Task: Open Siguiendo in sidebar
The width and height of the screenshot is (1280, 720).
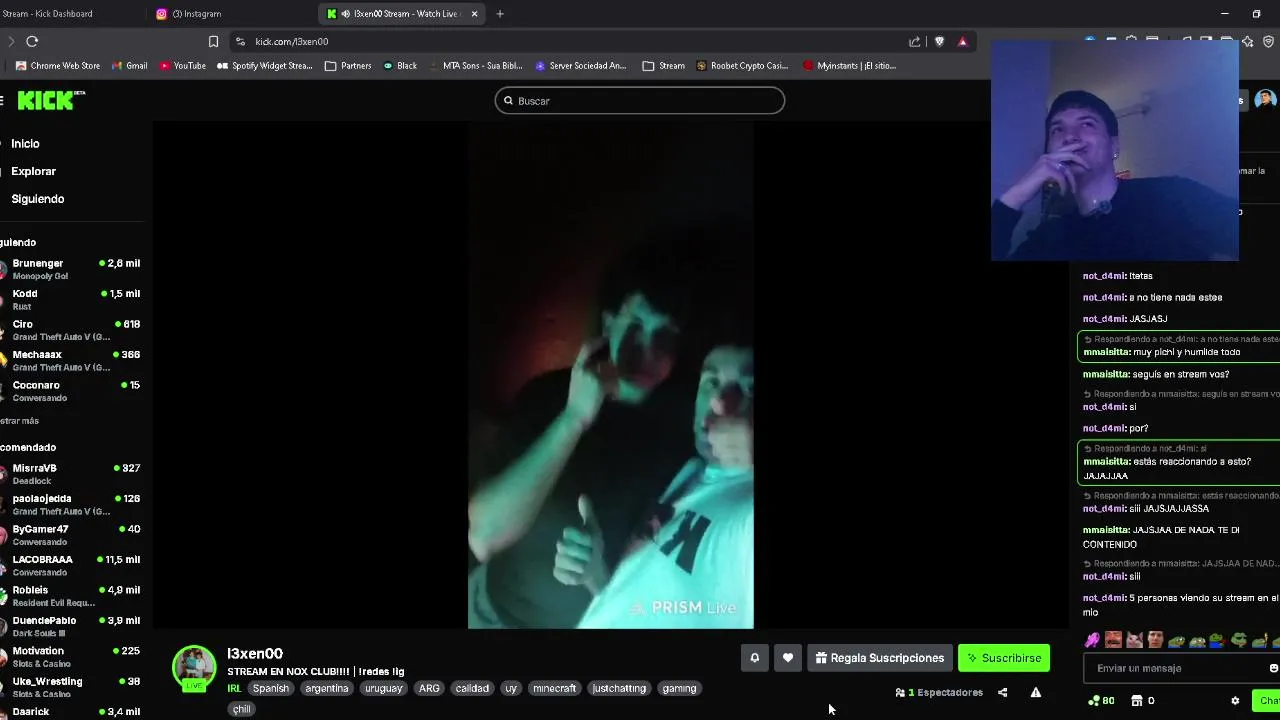Action: [37, 199]
